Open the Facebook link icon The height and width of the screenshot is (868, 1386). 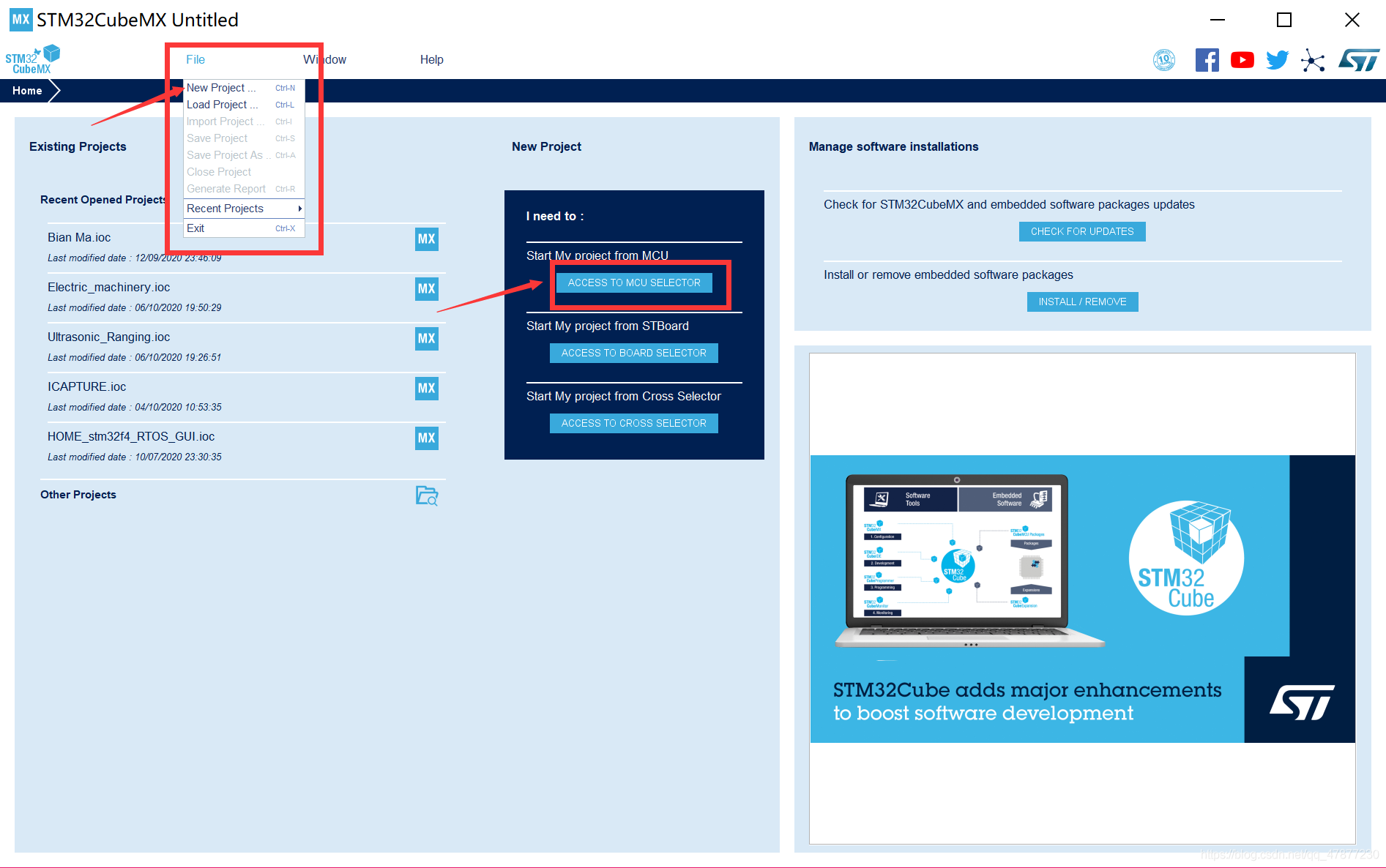[1207, 60]
